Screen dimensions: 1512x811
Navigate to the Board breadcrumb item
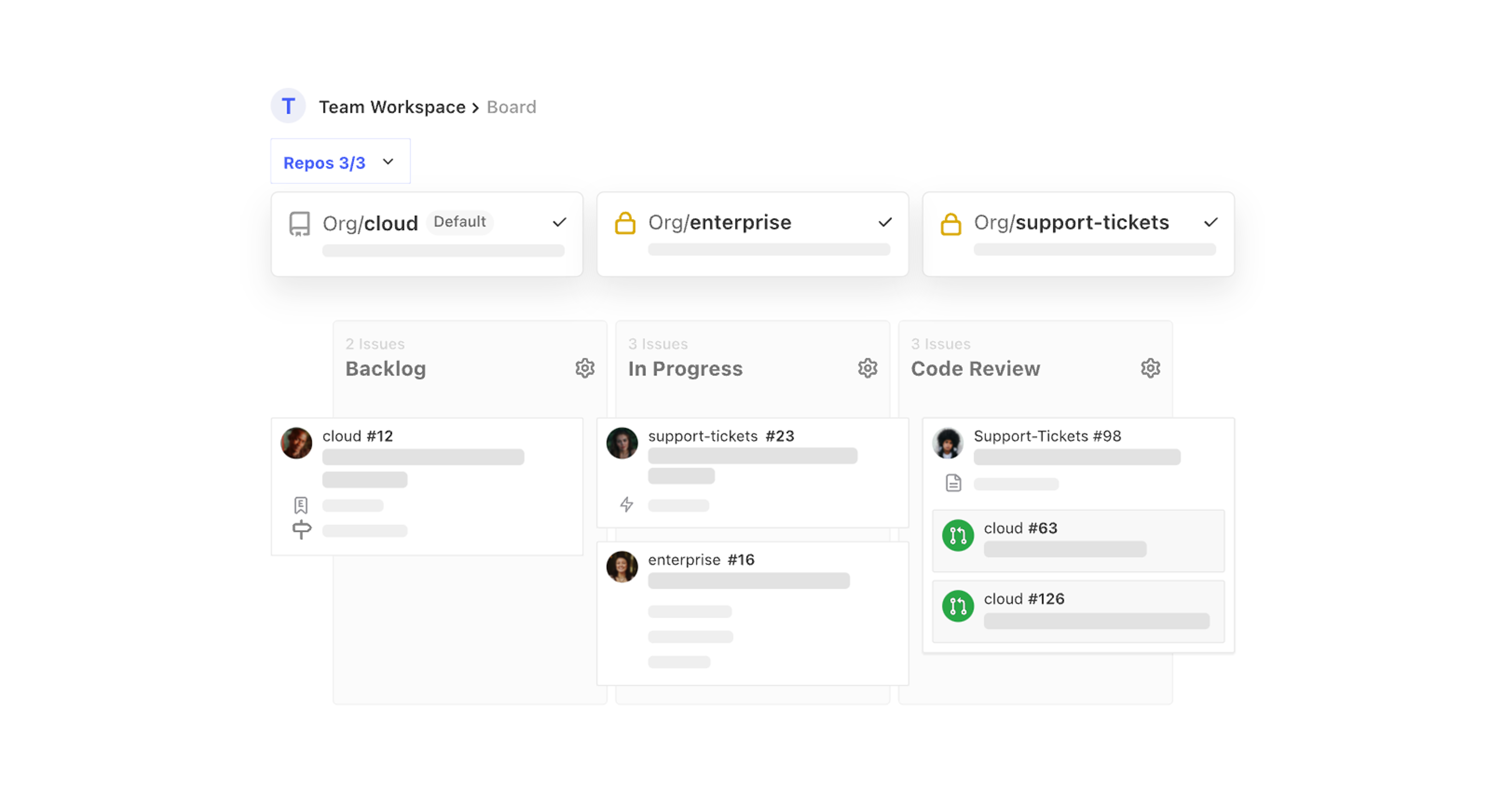(x=511, y=107)
